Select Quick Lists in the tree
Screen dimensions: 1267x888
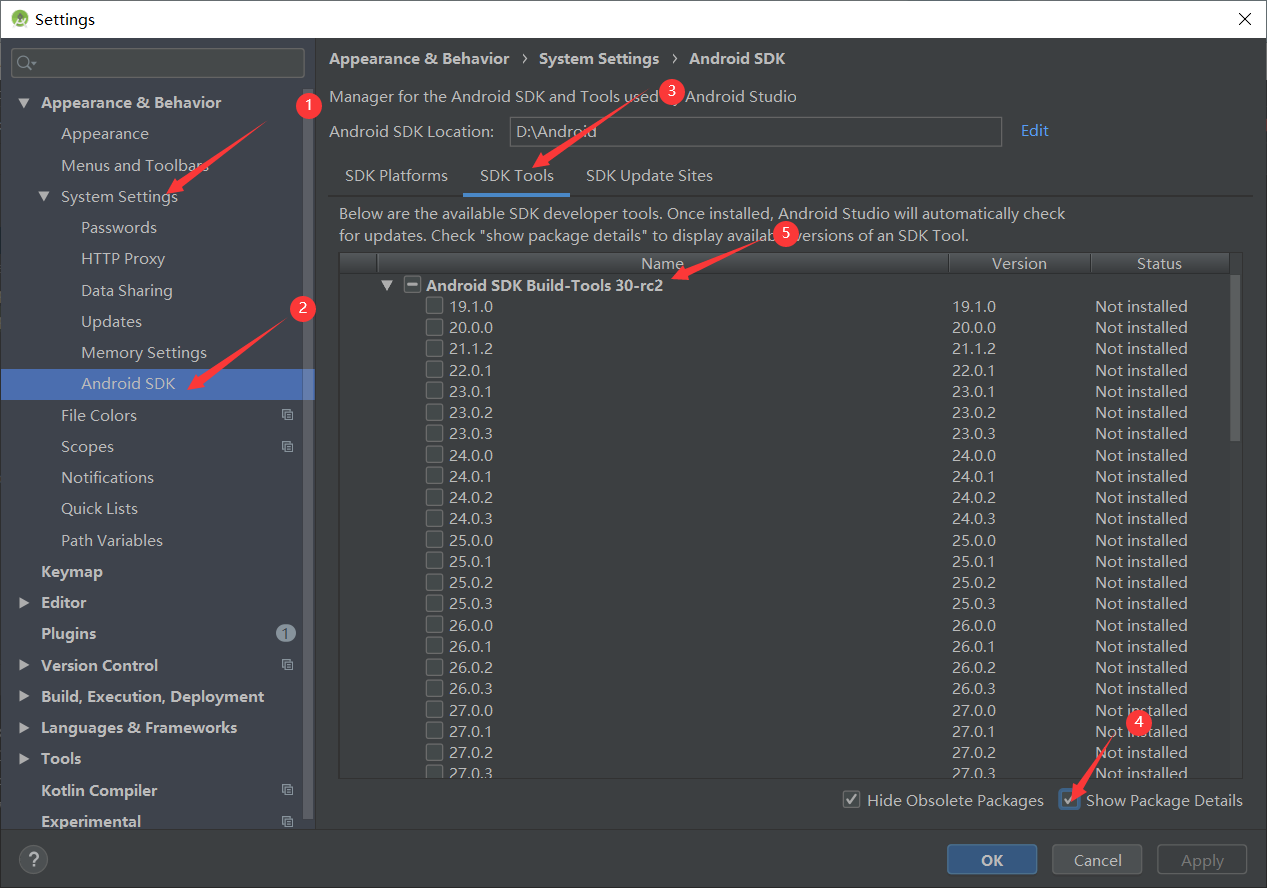pos(100,509)
